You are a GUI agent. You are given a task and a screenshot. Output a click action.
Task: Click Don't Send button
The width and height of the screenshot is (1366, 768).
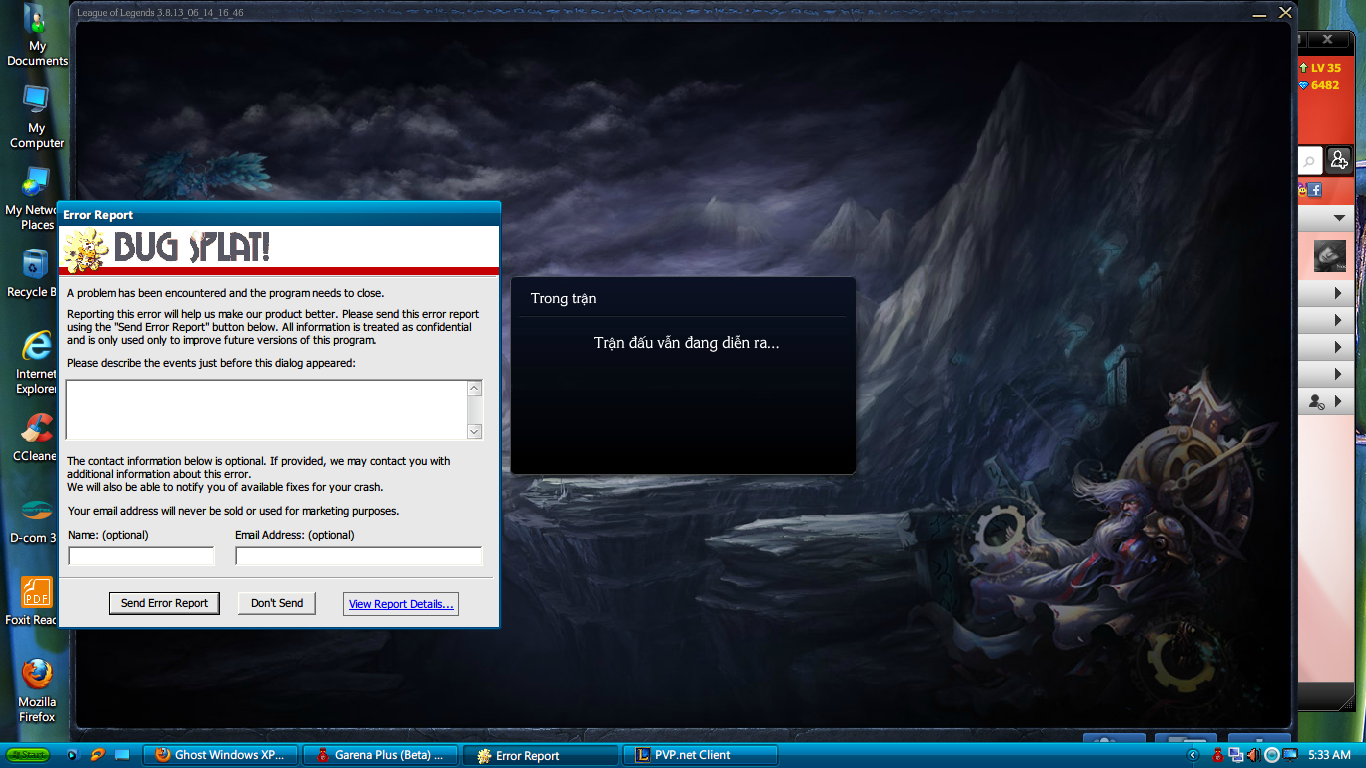[277, 603]
